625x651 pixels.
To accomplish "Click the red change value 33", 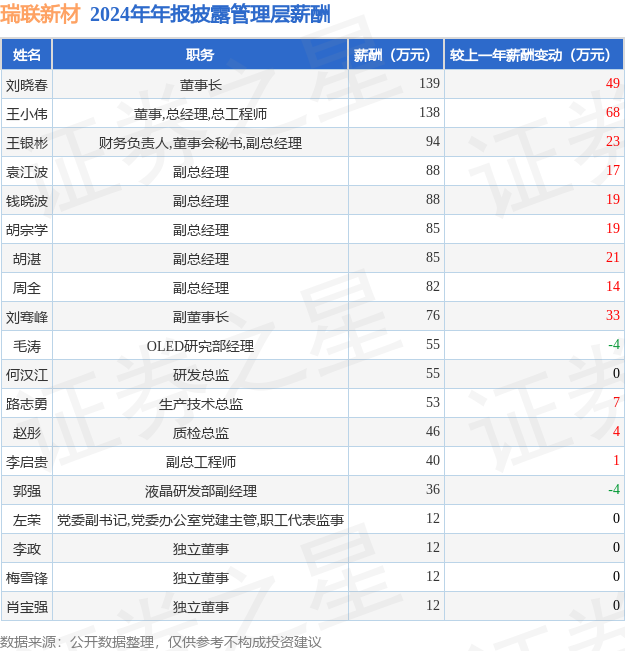I will pyautogui.click(x=613, y=315).
